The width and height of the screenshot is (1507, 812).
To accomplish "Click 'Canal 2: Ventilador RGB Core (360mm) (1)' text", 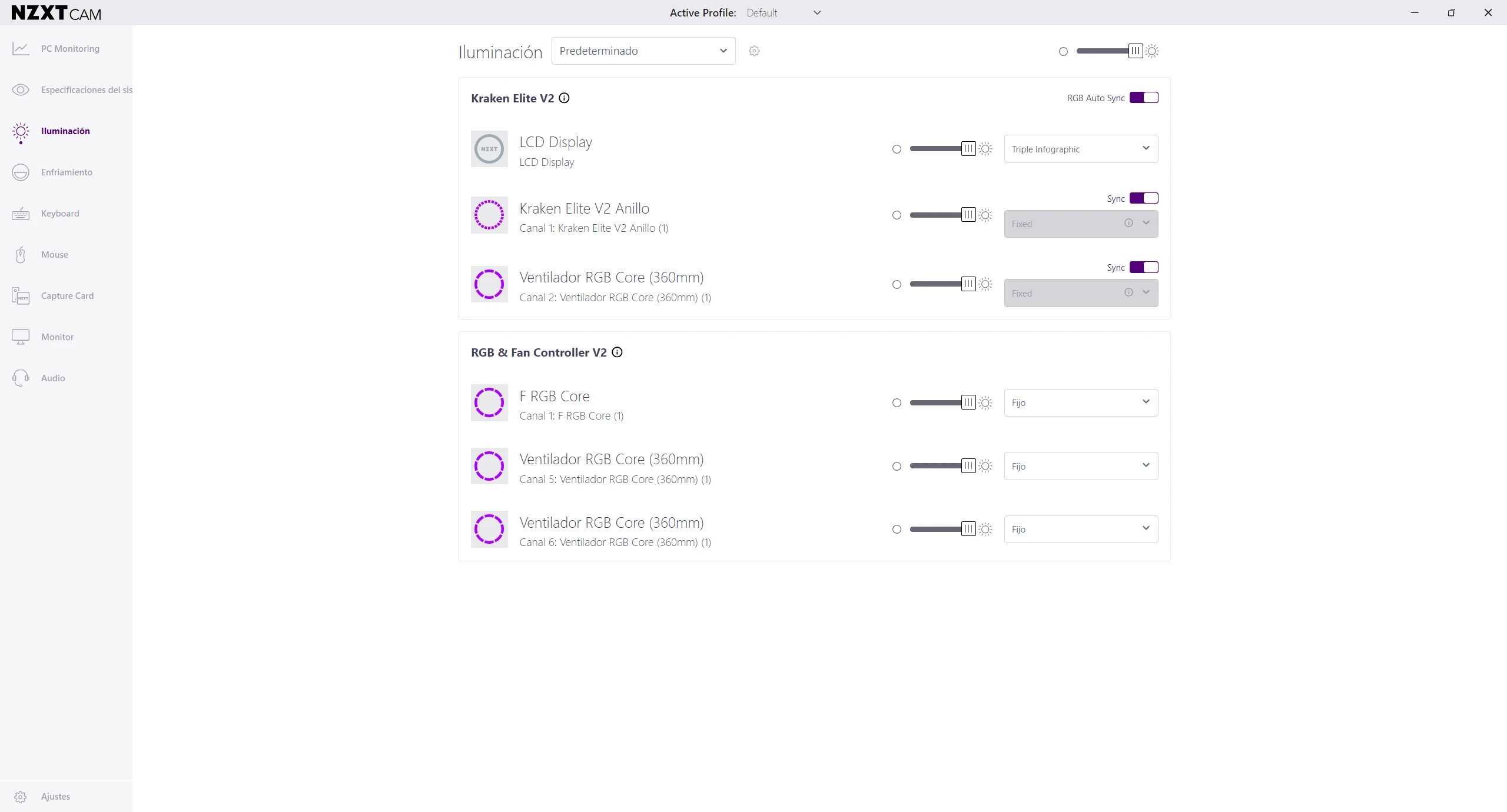I will coord(615,298).
